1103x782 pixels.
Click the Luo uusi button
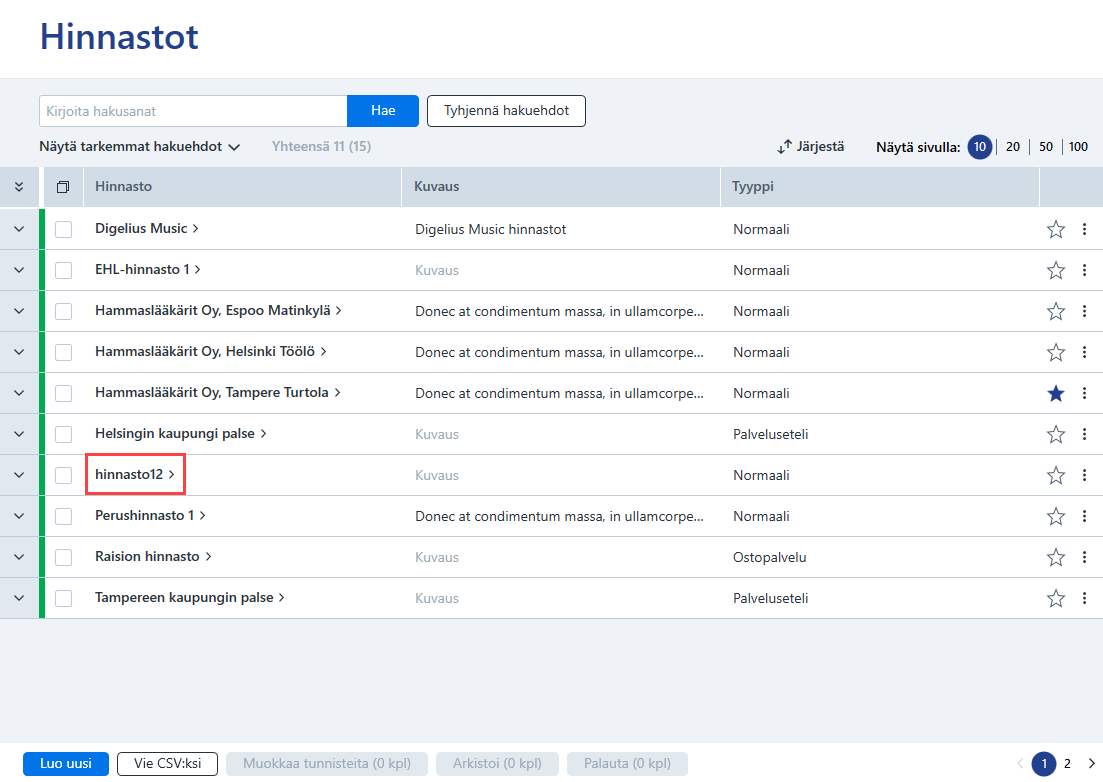coord(65,763)
